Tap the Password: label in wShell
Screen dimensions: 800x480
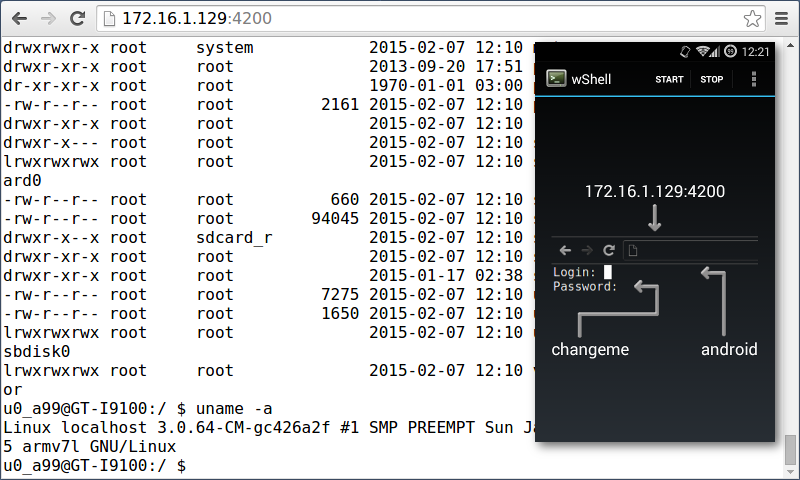tap(585, 286)
